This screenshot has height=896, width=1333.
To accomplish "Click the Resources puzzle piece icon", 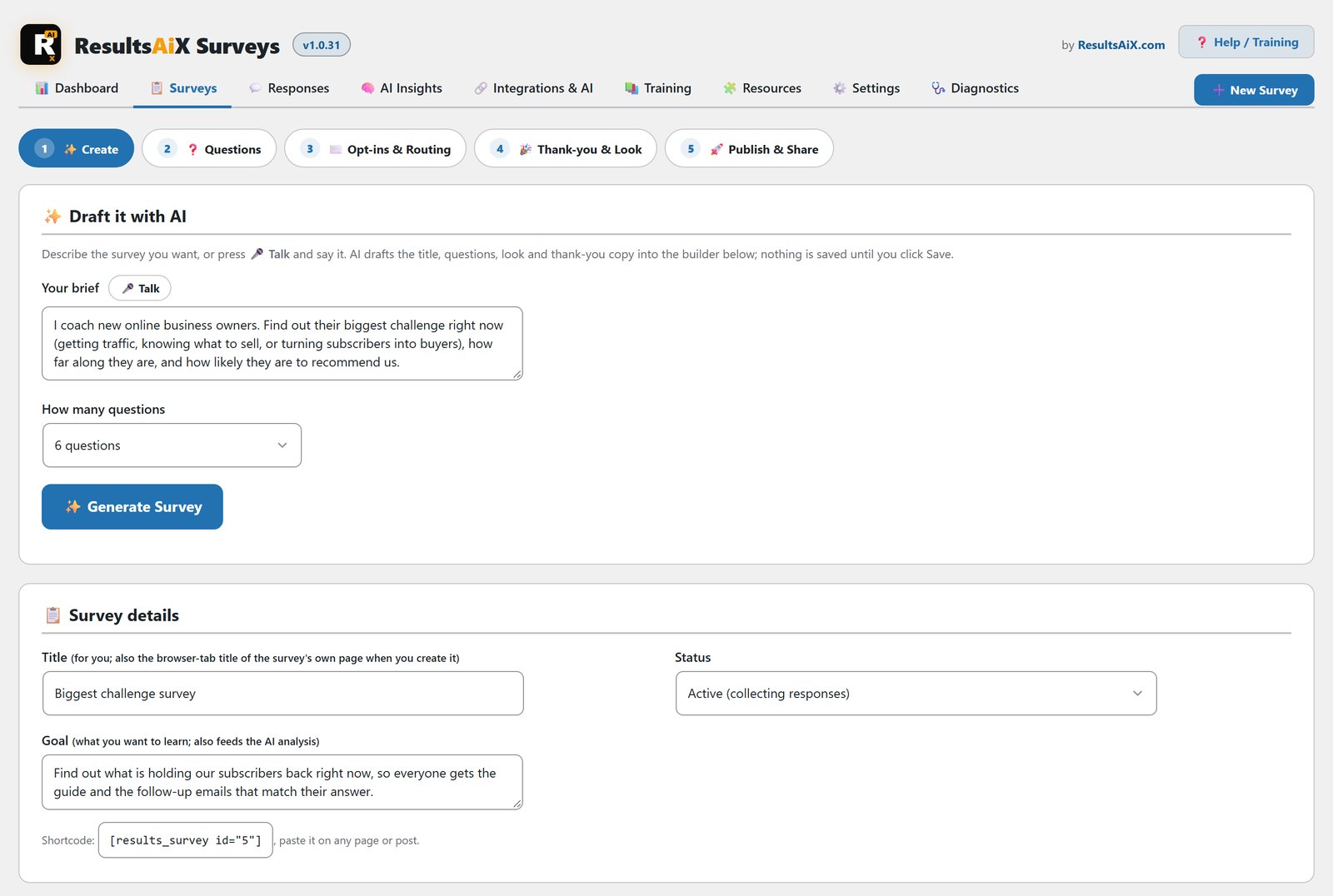I will pos(730,88).
